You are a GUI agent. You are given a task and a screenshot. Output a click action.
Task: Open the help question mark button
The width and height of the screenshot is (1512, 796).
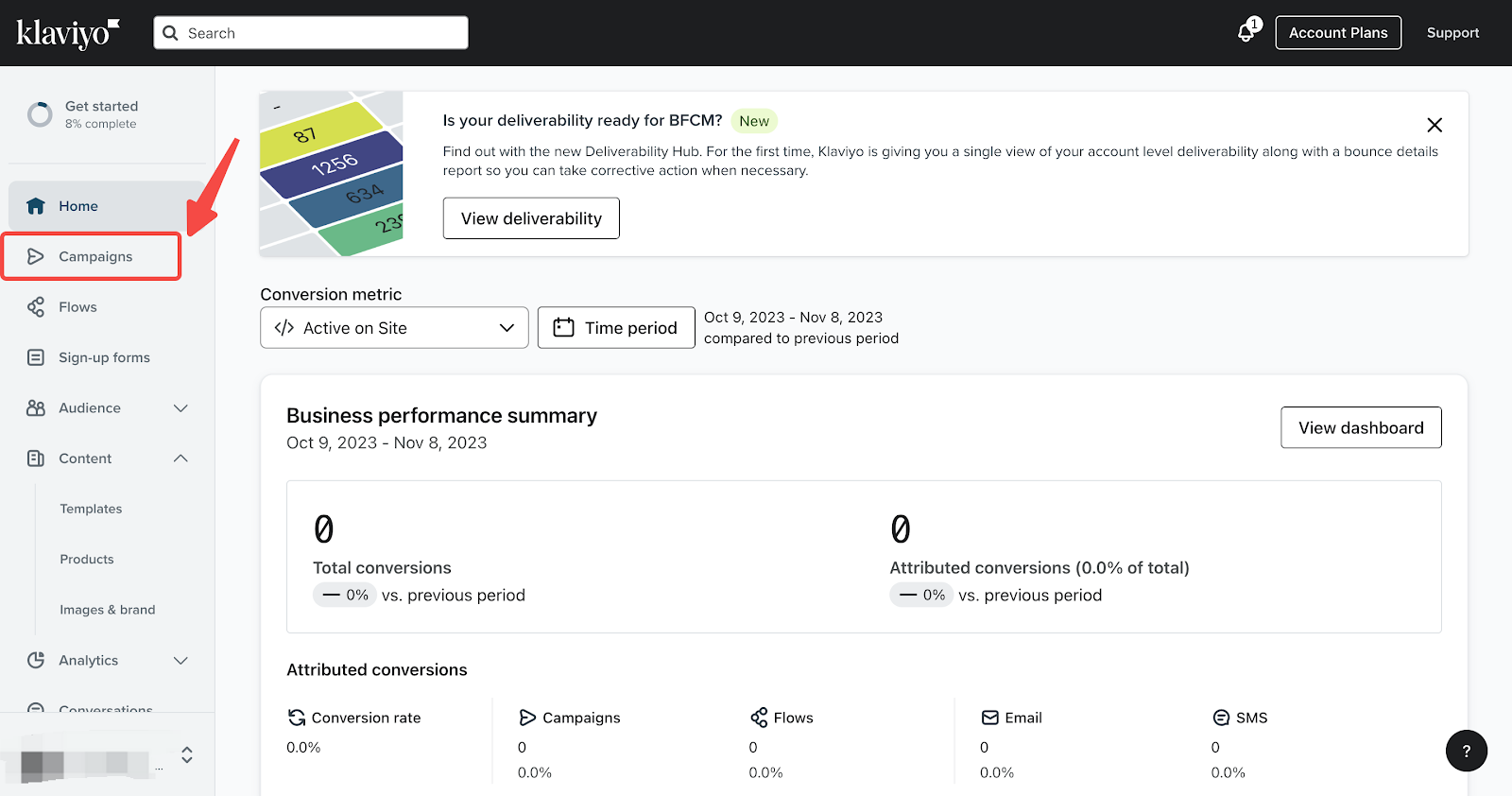click(x=1466, y=751)
